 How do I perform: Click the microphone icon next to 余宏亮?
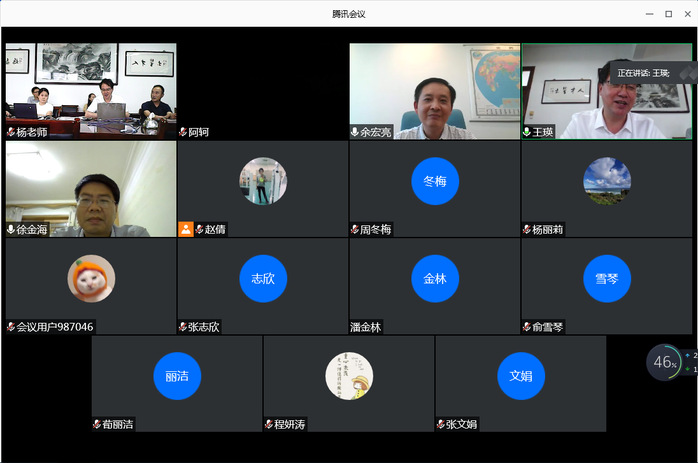pyautogui.click(x=355, y=132)
